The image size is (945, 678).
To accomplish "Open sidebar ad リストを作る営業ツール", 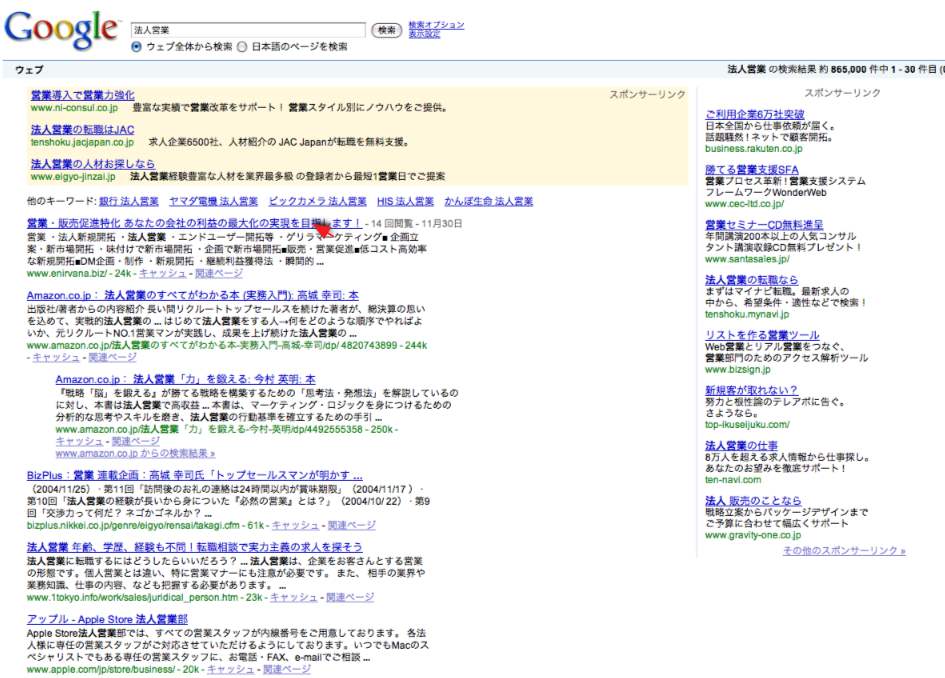I will click(762, 335).
